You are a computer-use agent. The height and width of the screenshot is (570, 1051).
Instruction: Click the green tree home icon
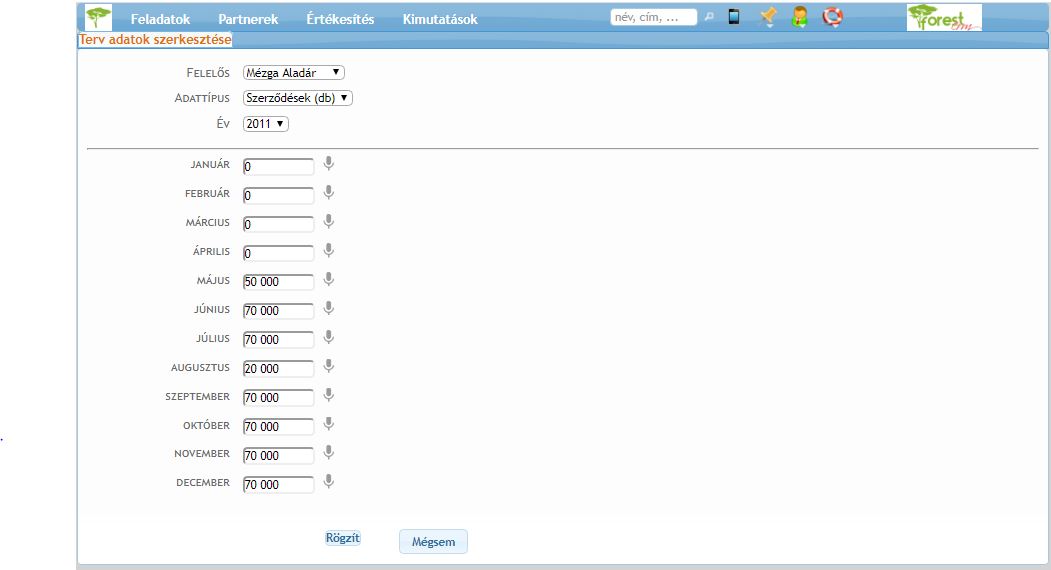coord(98,18)
